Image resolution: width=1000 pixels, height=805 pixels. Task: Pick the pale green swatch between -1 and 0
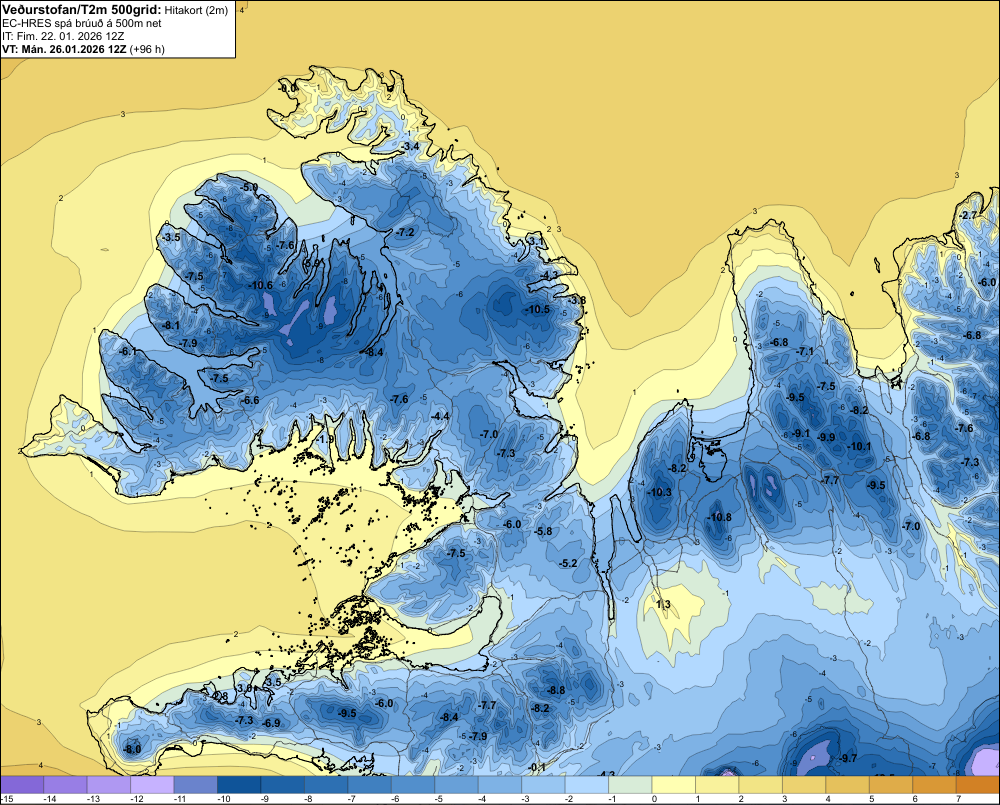630,785
